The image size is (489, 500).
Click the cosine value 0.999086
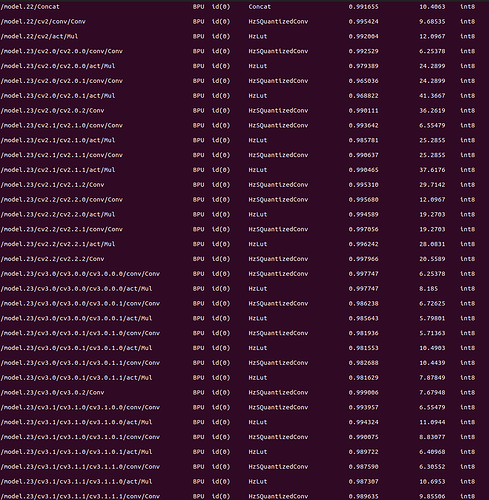coord(363,393)
